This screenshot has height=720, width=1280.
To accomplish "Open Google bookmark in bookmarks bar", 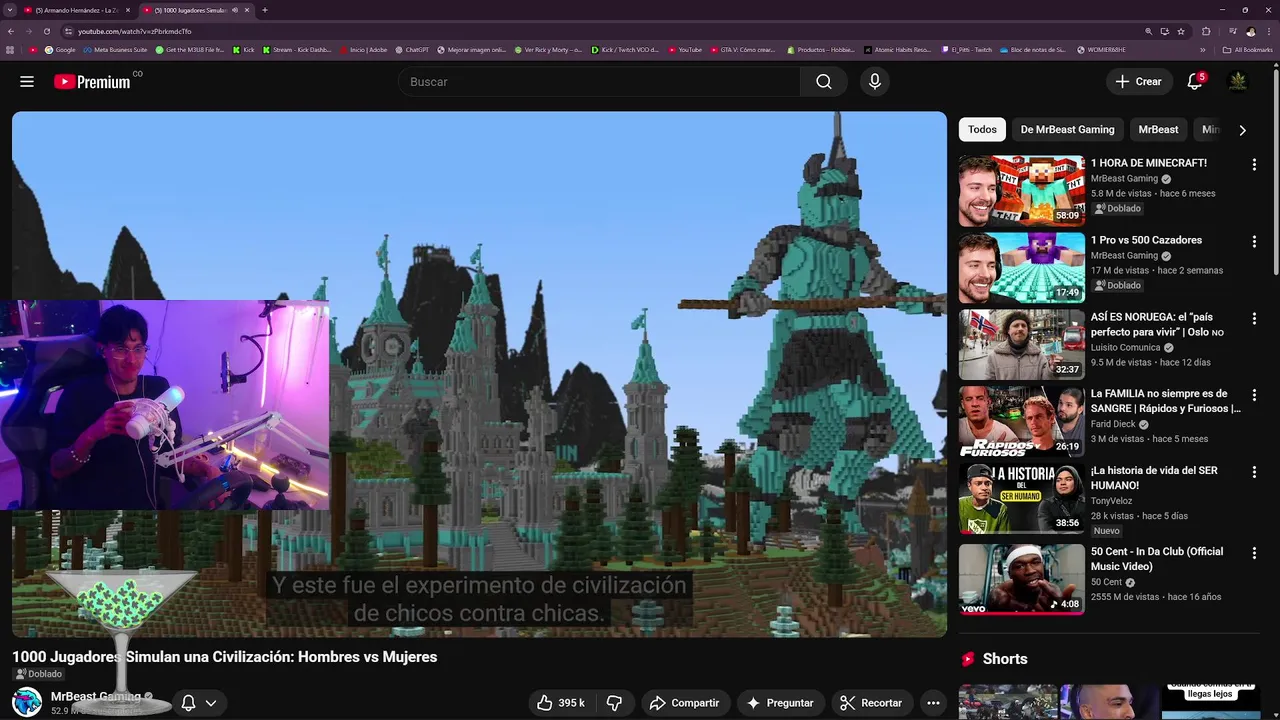I will (x=60, y=49).
